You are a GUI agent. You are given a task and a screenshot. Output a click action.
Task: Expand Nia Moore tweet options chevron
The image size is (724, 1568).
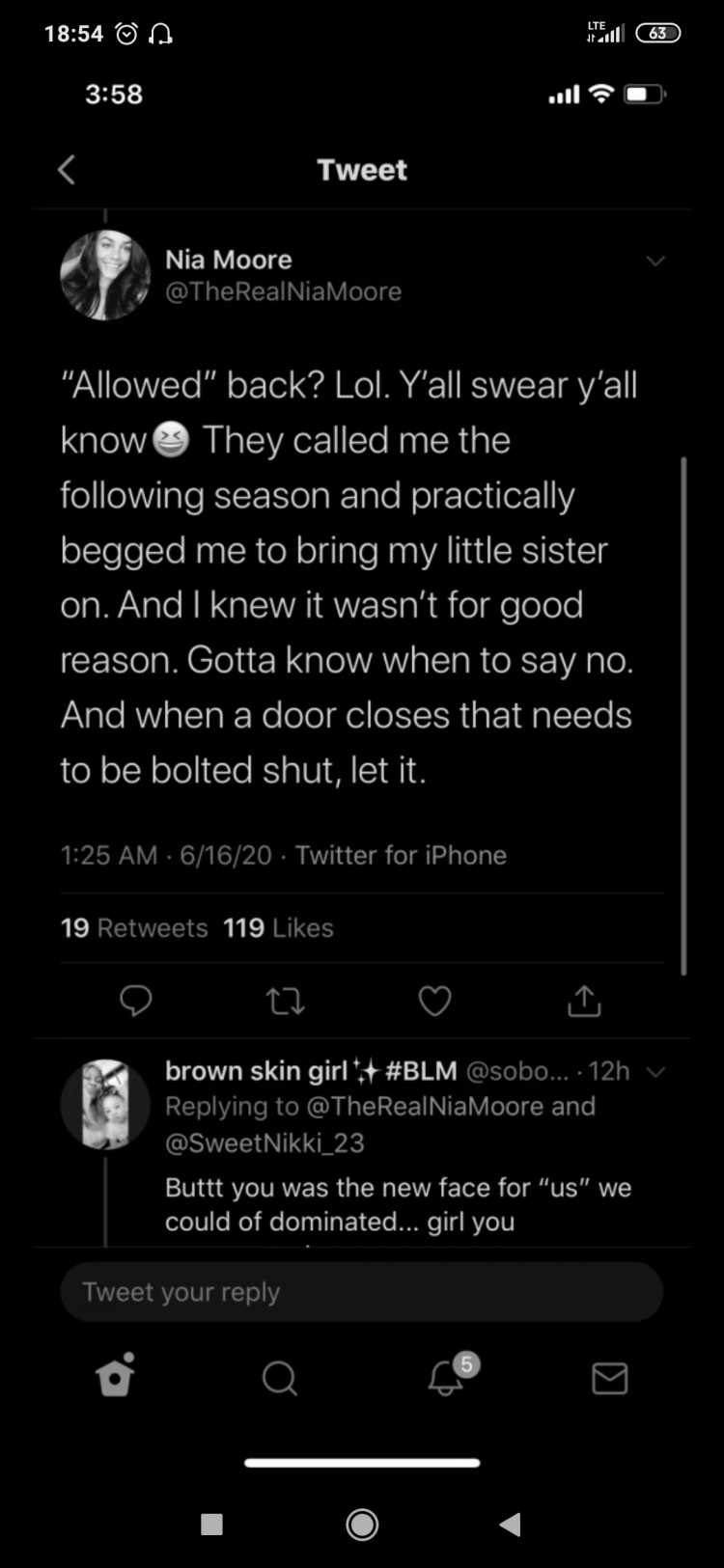tap(655, 261)
